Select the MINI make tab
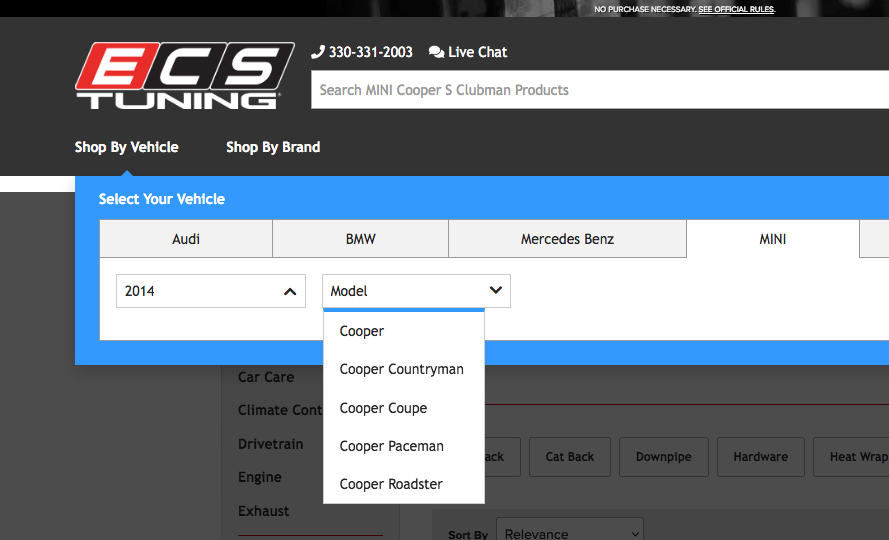This screenshot has height=540, width=889. pos(772,239)
